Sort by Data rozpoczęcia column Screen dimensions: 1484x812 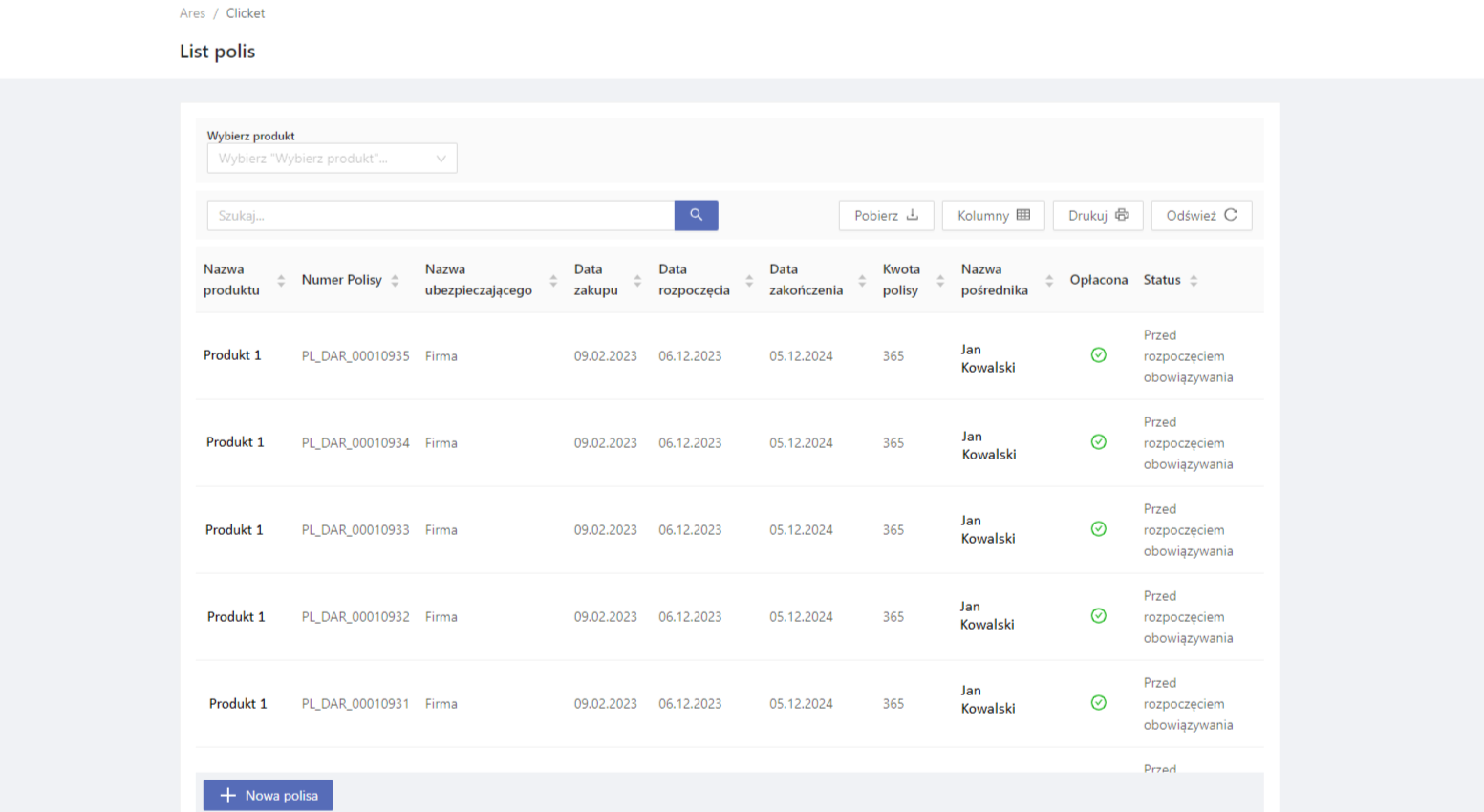(x=749, y=280)
